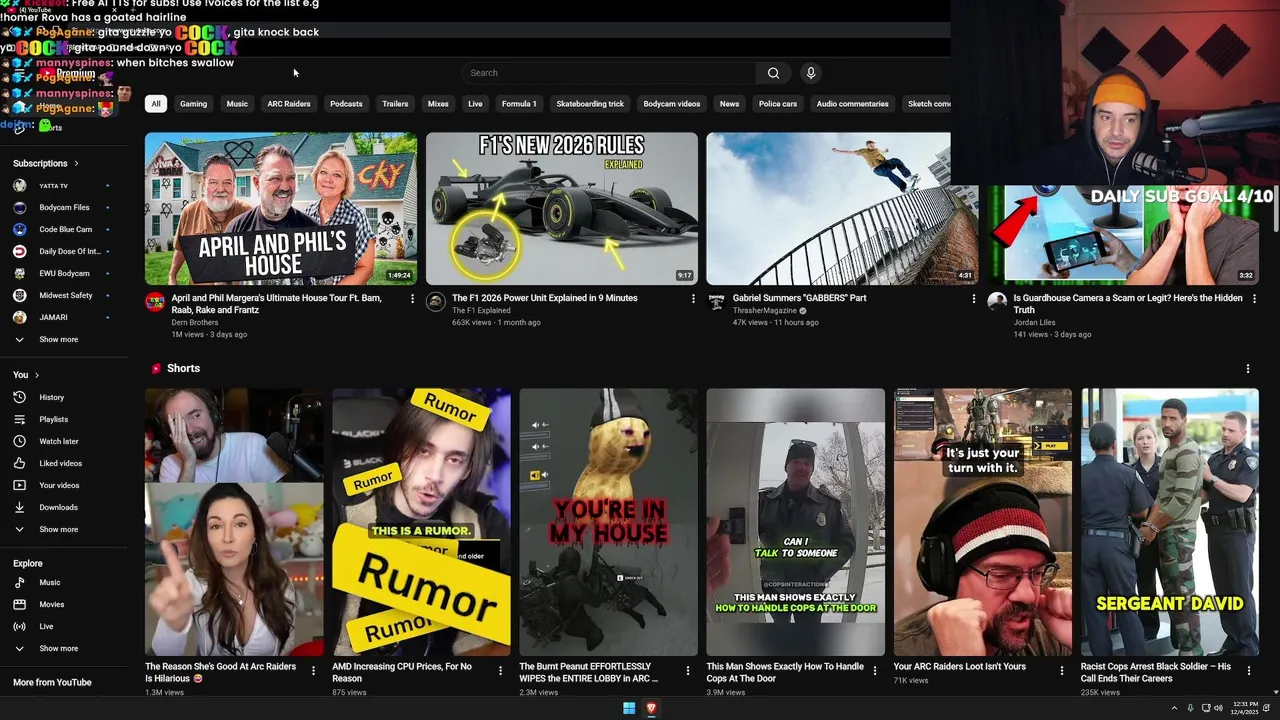Viewport: 1280px width, 720px height.
Task: Select the Formula 1 filter chip
Action: coord(519,104)
